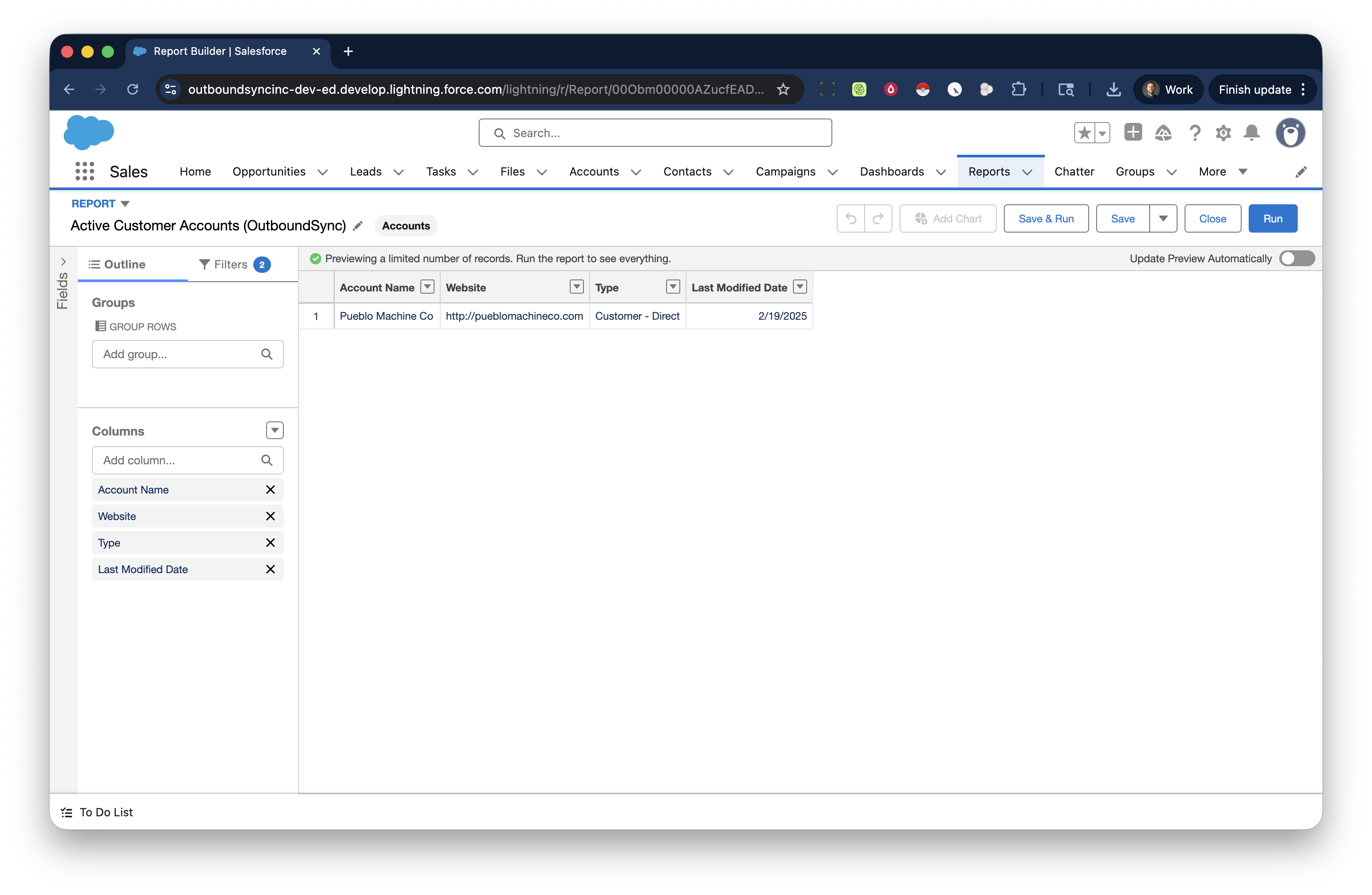Screen dimensions: 1372x895
Task: Open the Dashboards navigation tab
Action: click(x=892, y=172)
